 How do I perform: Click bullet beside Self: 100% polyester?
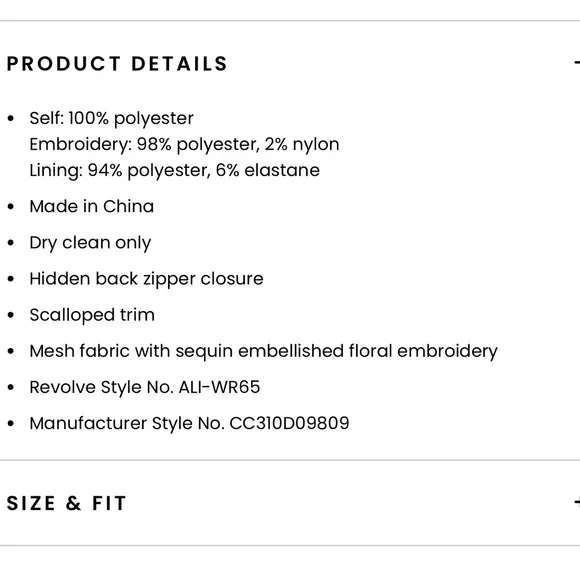coord(11,119)
